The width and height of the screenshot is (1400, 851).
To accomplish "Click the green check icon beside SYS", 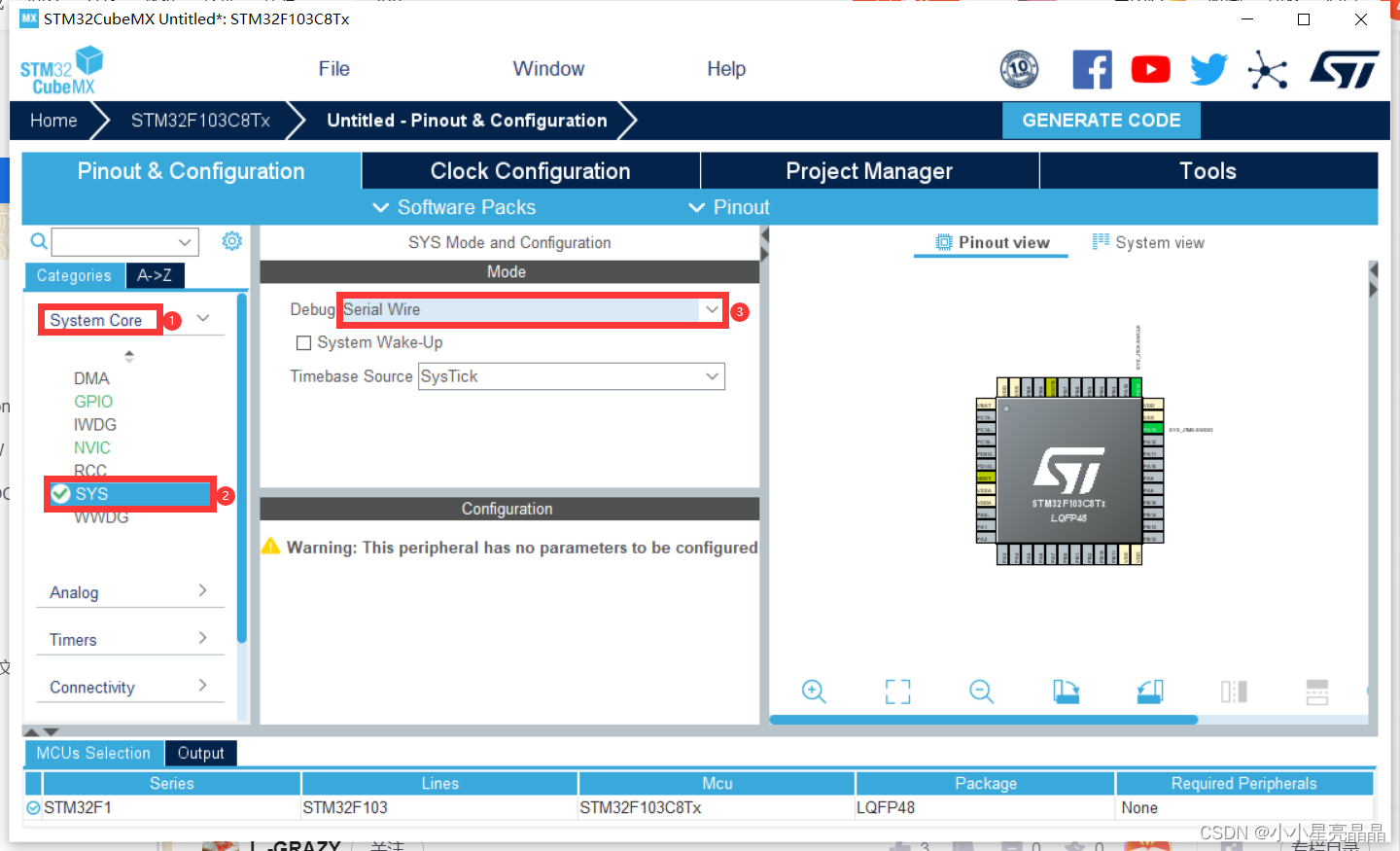I will point(60,494).
